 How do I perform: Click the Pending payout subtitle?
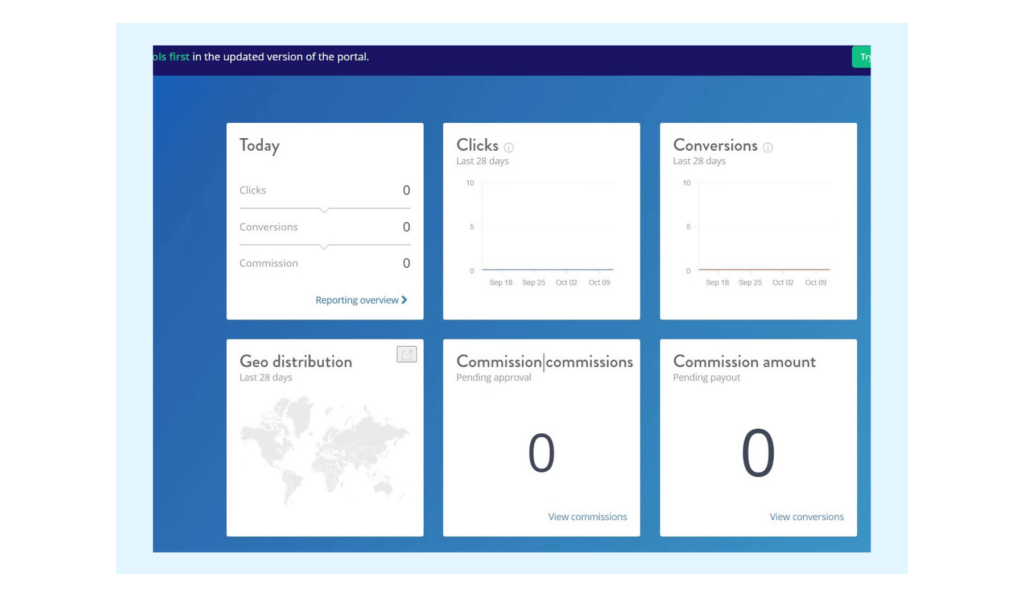tap(706, 378)
